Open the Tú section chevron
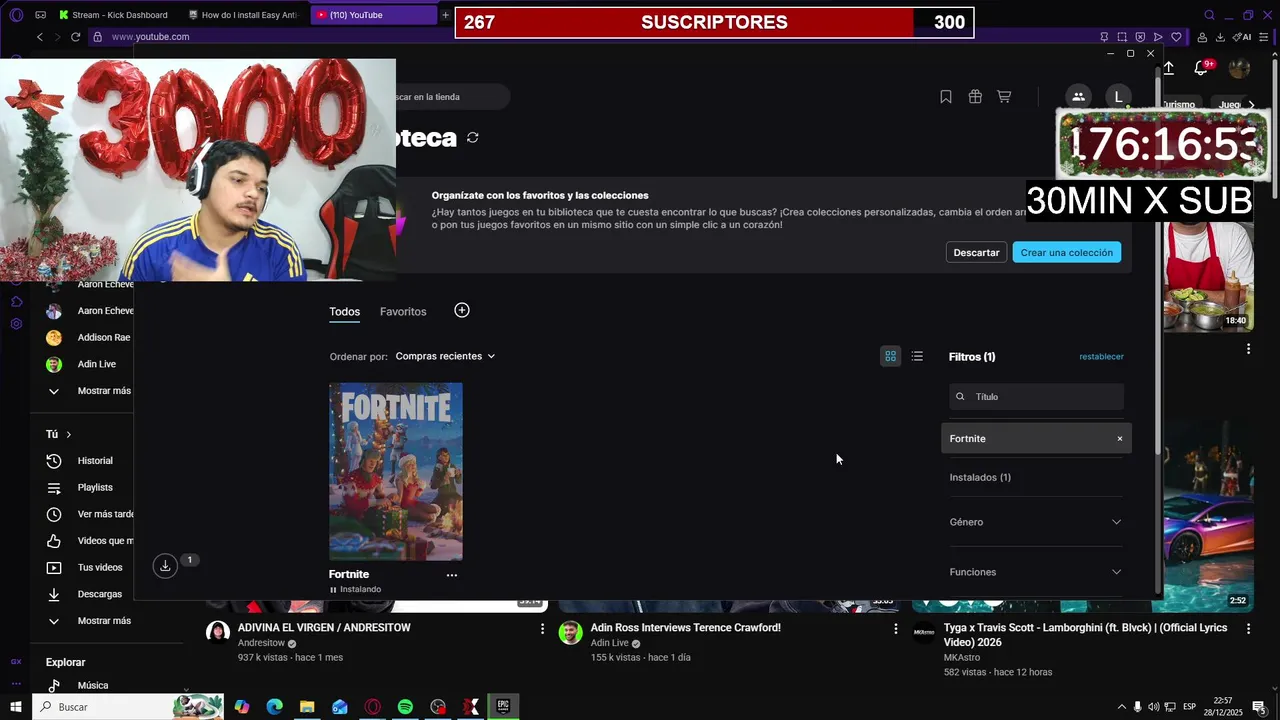The image size is (1280, 720). point(69,435)
